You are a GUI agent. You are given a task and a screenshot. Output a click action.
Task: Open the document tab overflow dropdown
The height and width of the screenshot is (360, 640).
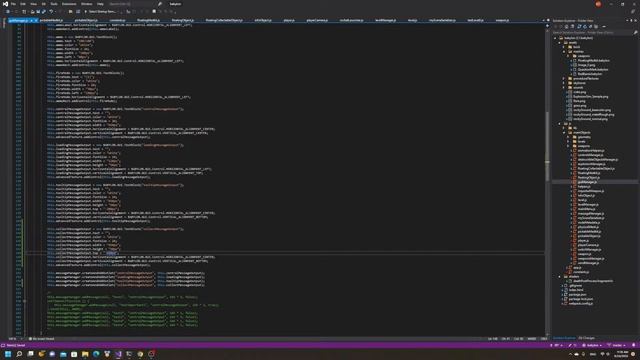point(543,20)
